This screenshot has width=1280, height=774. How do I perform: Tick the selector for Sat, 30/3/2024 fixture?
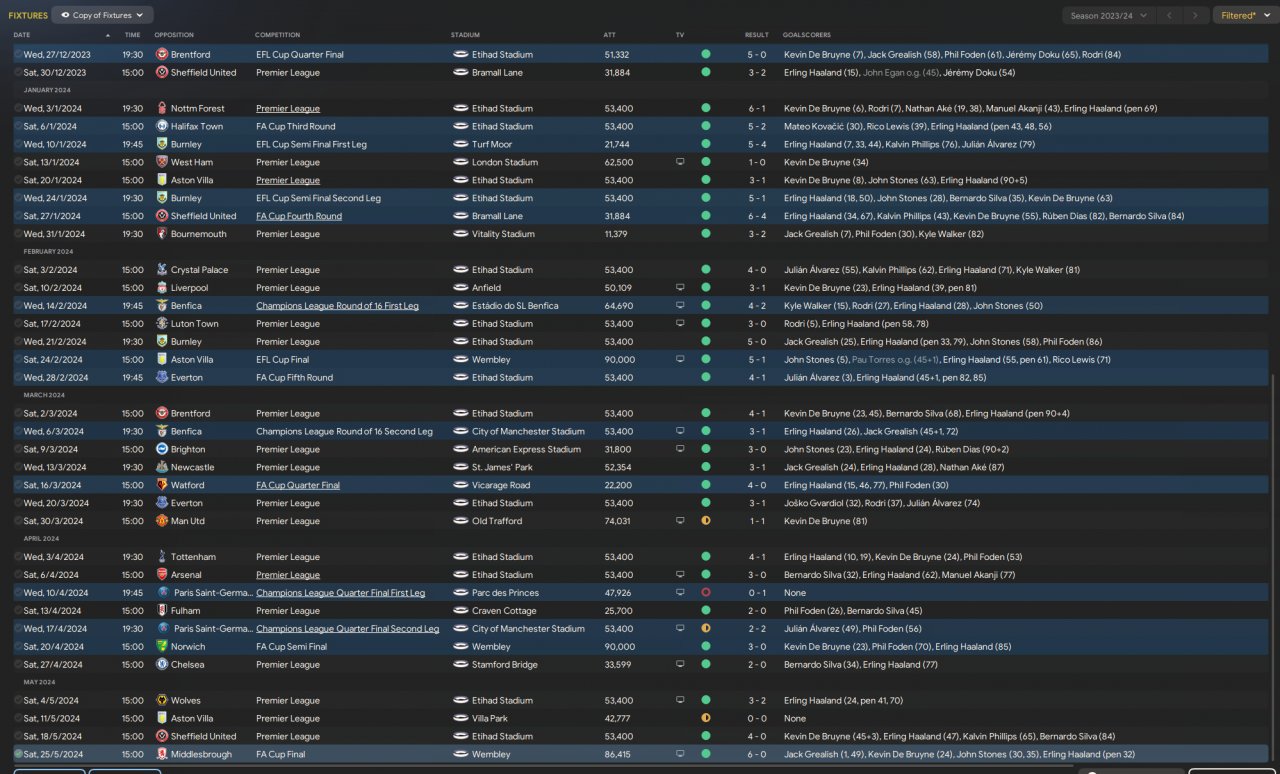point(18,521)
